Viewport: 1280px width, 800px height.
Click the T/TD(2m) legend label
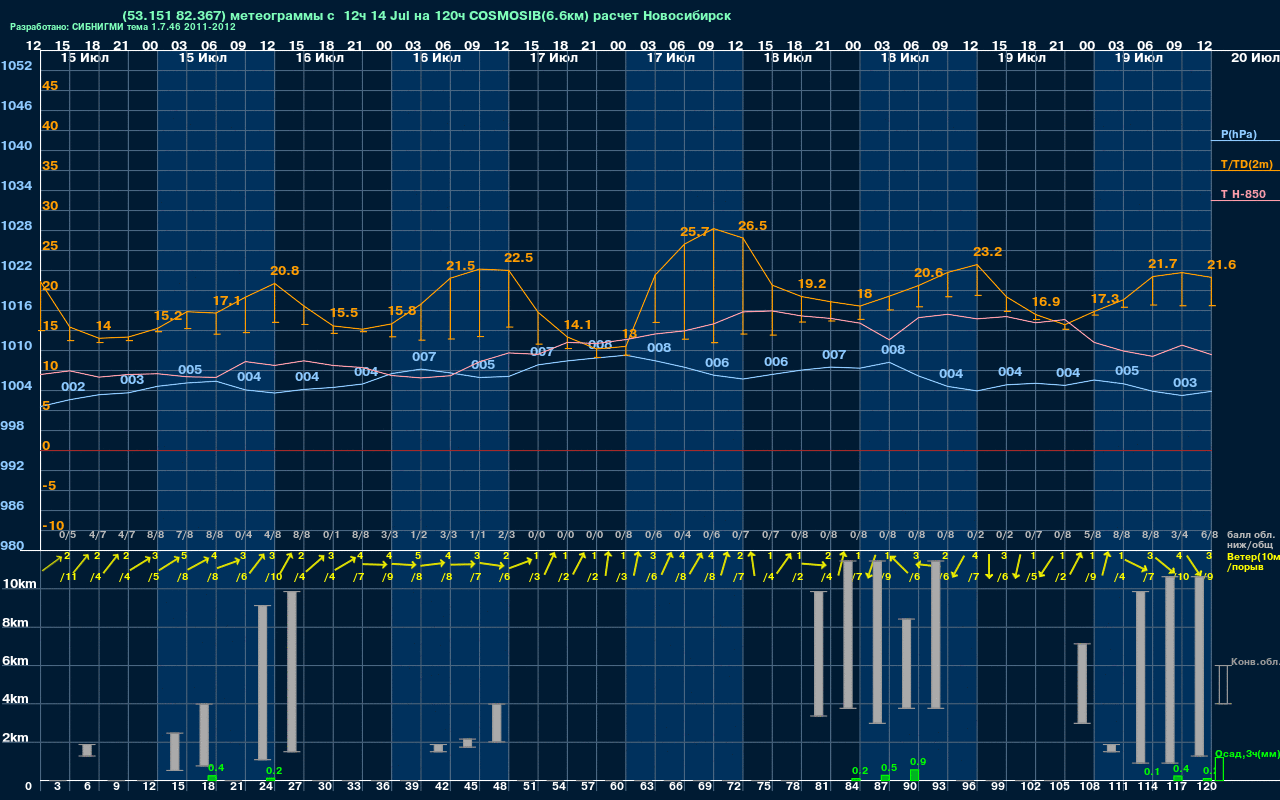(1245, 164)
